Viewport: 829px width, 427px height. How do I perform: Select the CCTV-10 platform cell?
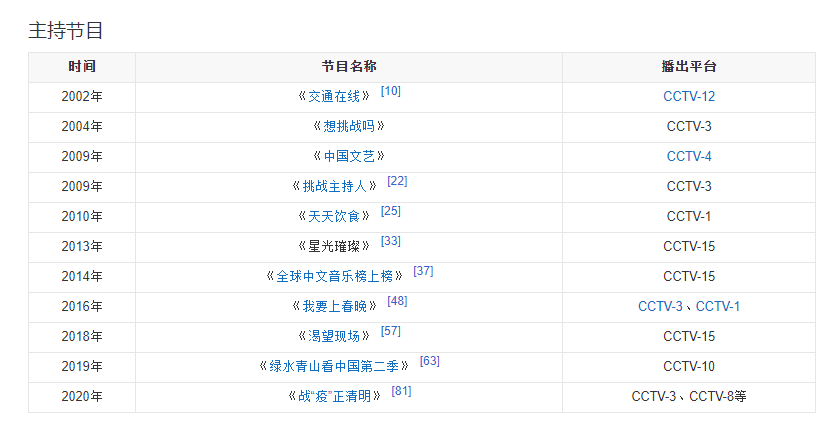tap(689, 366)
